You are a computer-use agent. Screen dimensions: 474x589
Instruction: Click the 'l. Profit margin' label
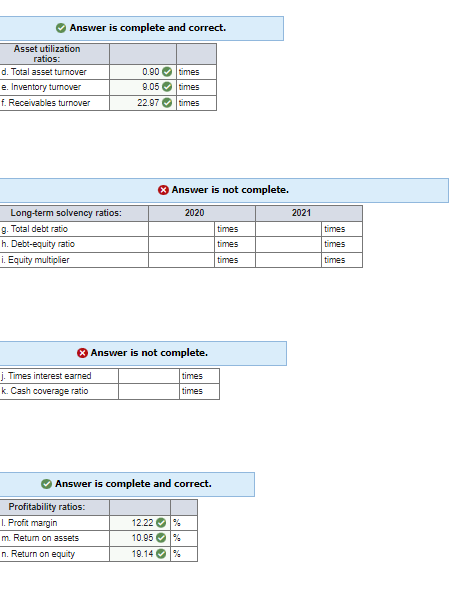coord(29,523)
